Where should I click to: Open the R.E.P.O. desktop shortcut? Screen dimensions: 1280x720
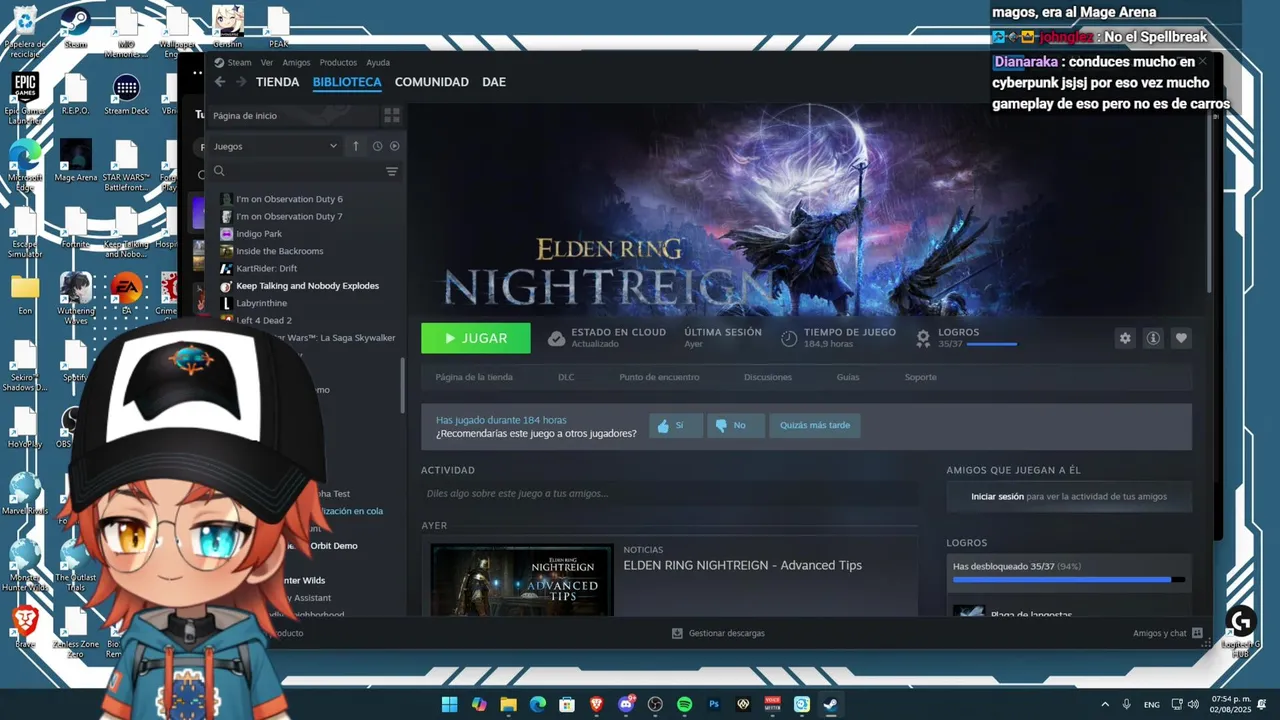click(x=76, y=94)
